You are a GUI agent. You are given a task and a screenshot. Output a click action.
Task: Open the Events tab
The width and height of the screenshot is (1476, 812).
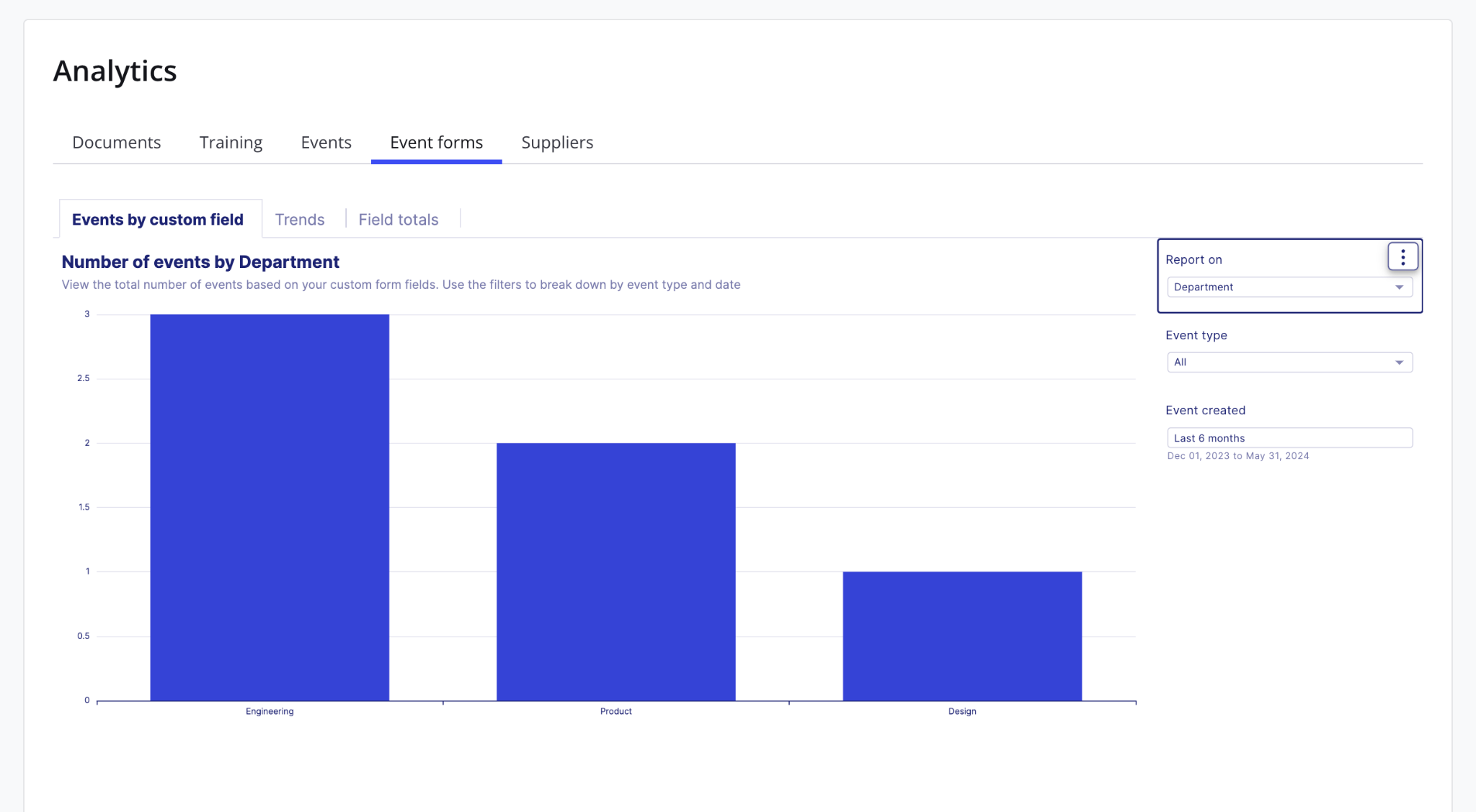(326, 143)
